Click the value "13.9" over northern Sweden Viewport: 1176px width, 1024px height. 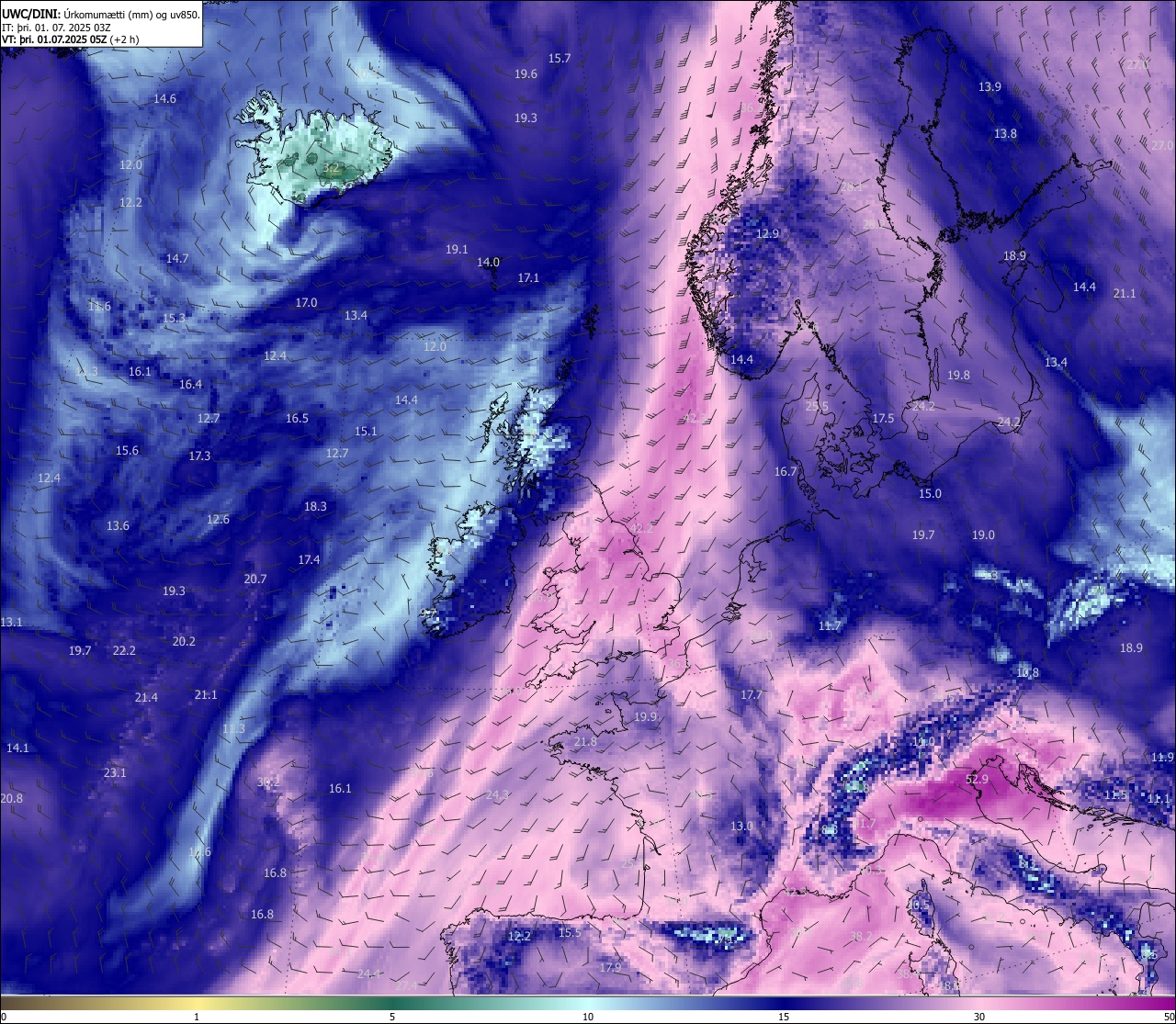click(x=989, y=86)
